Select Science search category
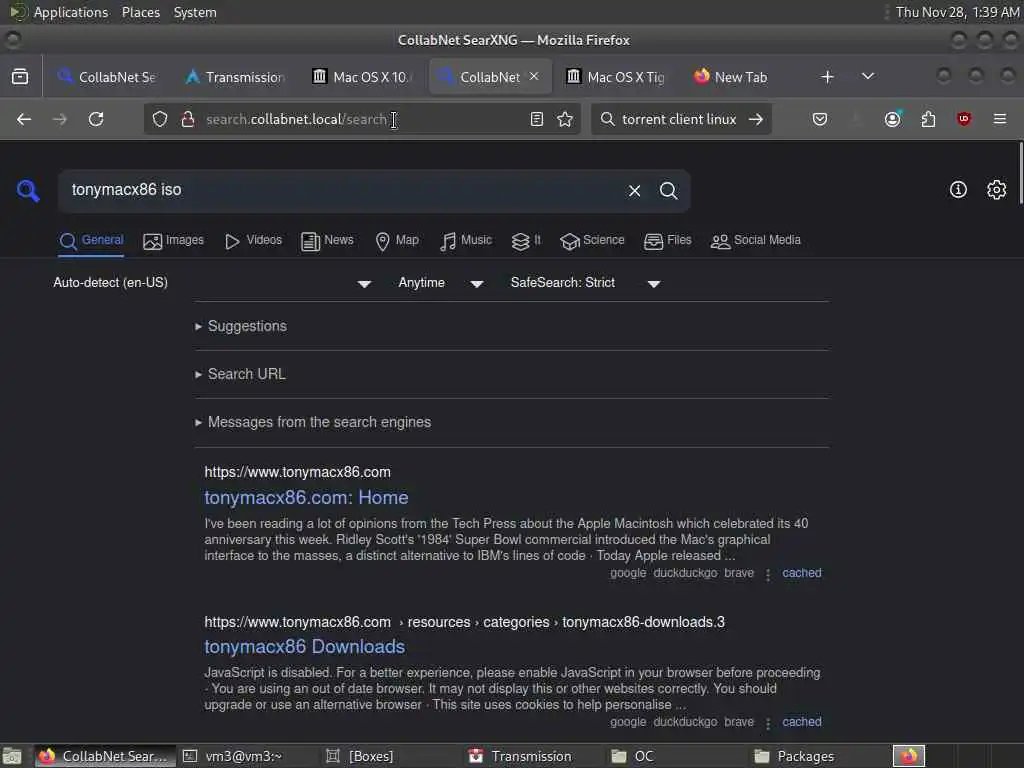Screen dimensions: 1024x768 [592, 240]
